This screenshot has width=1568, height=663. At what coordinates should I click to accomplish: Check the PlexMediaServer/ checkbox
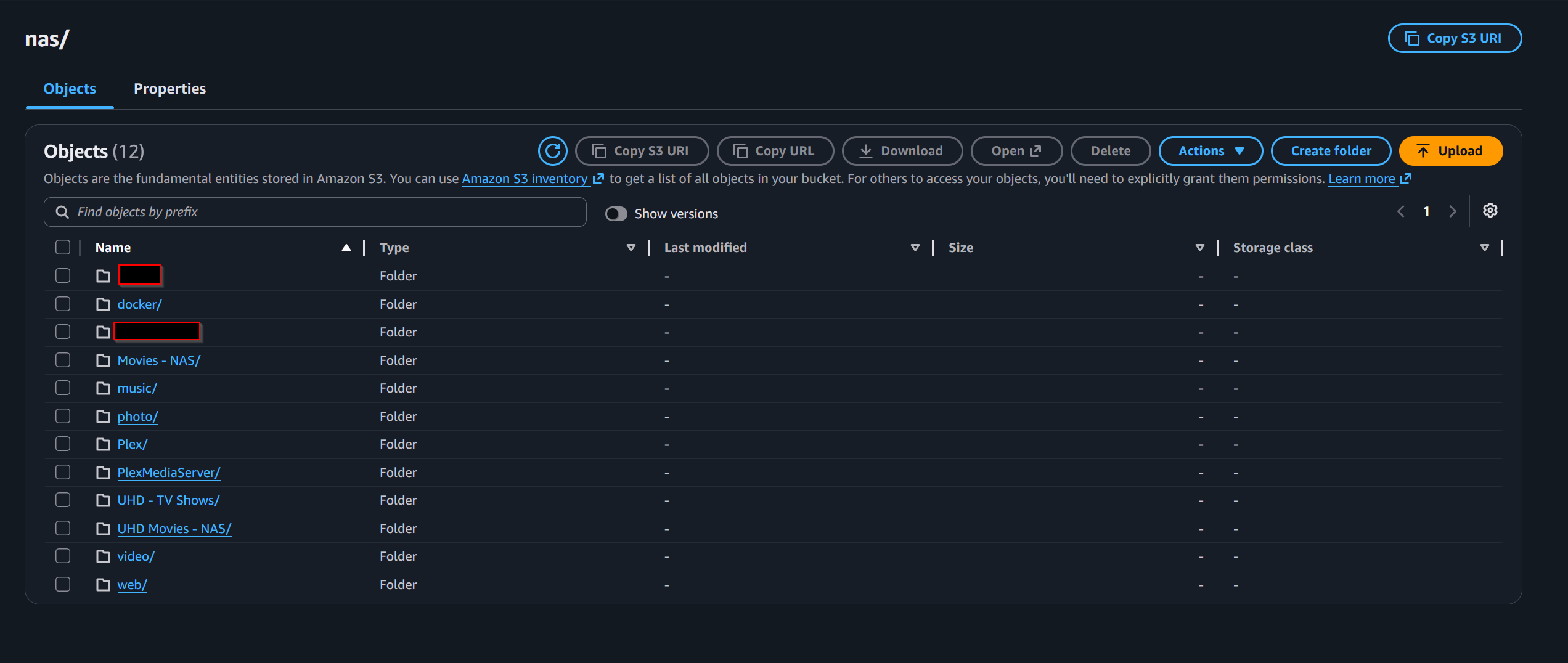[63, 472]
